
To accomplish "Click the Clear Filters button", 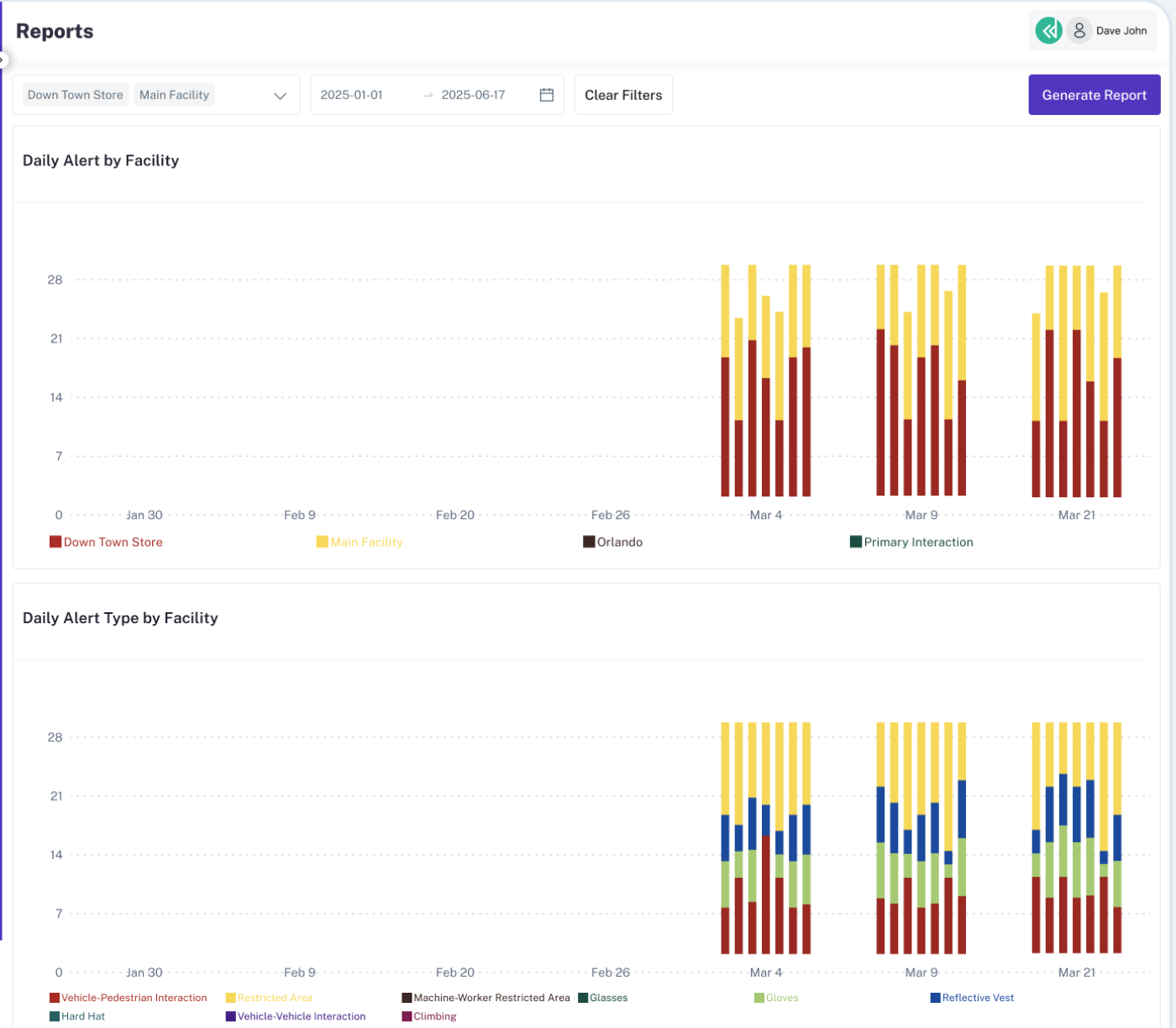I will [x=623, y=94].
